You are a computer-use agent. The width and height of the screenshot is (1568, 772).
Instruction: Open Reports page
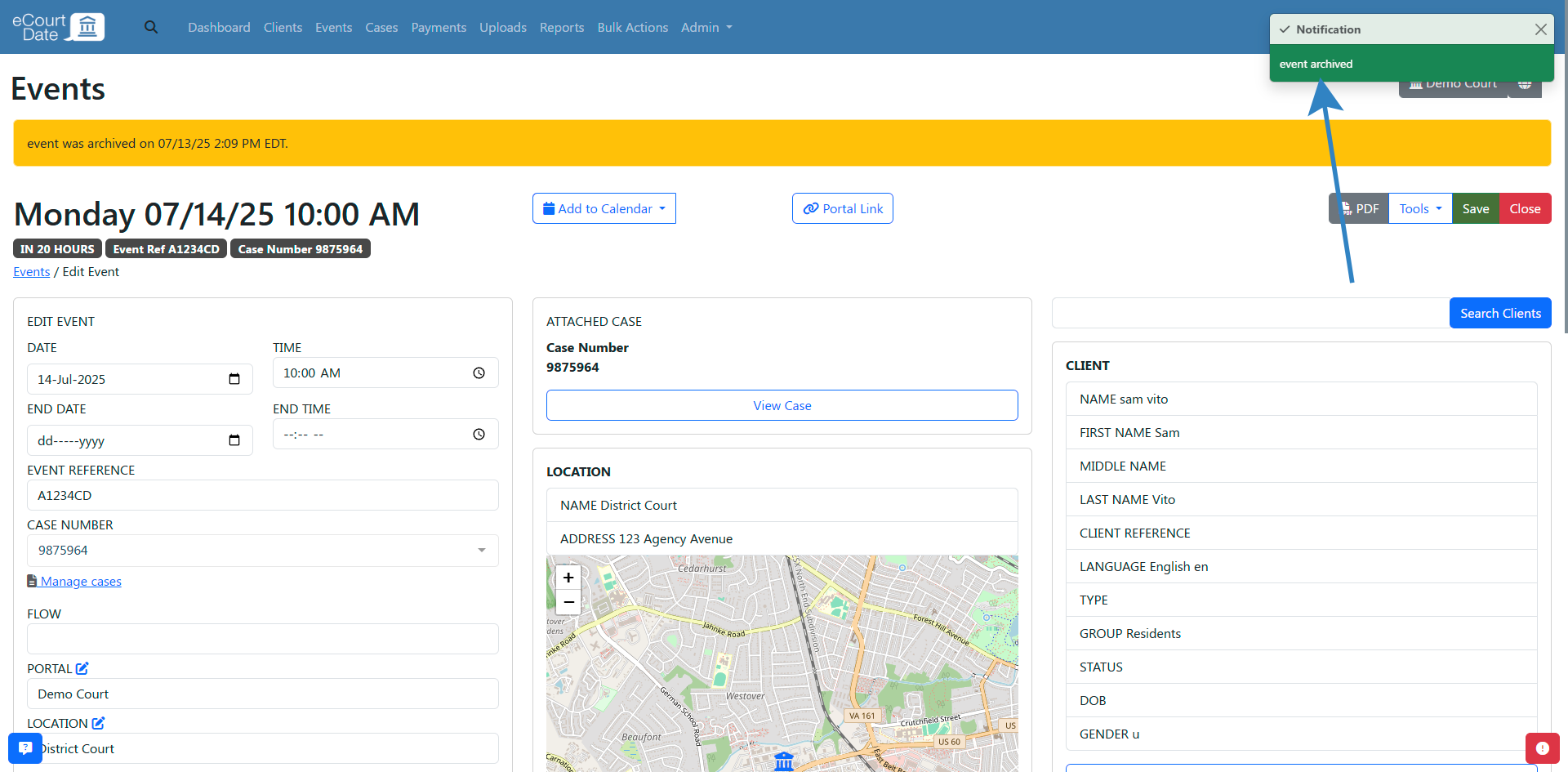point(562,27)
